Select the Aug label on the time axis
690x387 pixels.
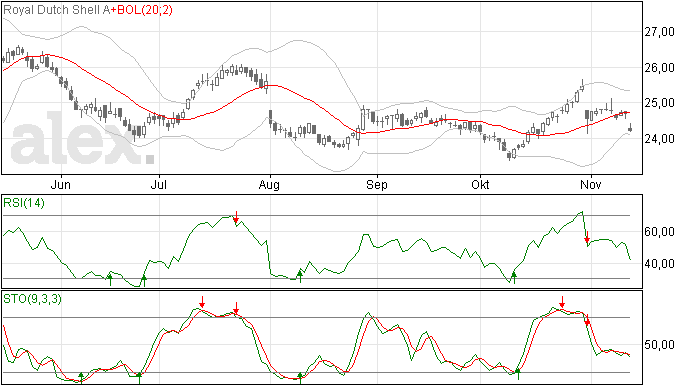pyautogui.click(x=269, y=185)
